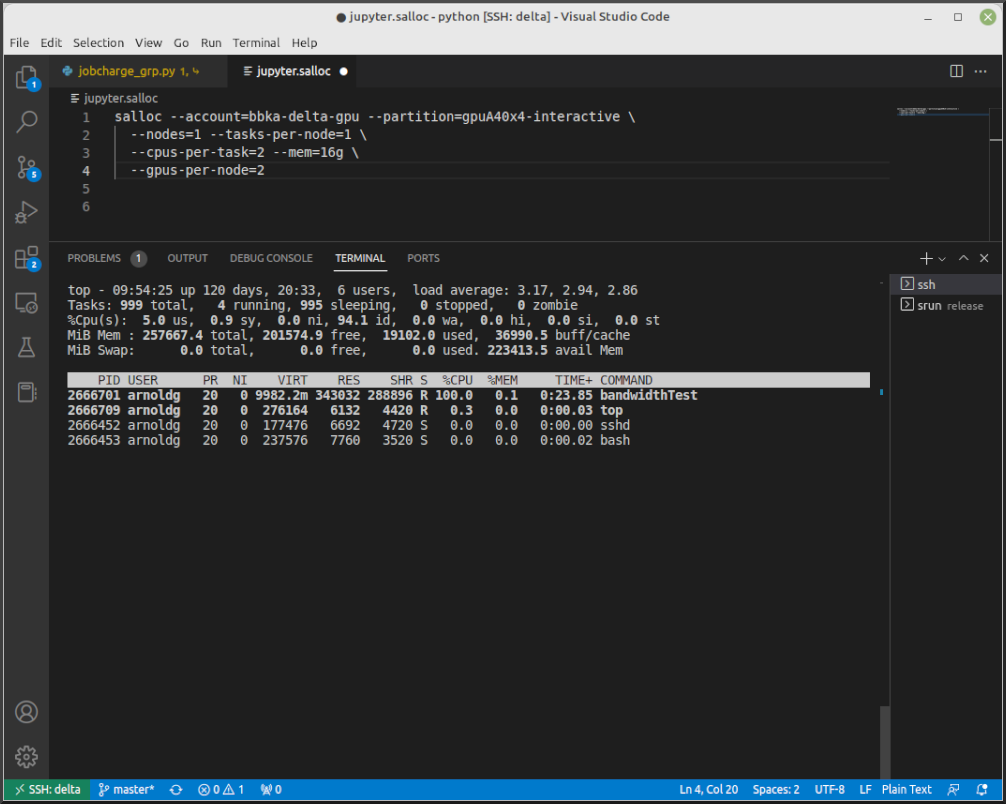Screen dimensions: 1006x804
Task: Open the Explorer view in activity bar
Action: (27, 77)
